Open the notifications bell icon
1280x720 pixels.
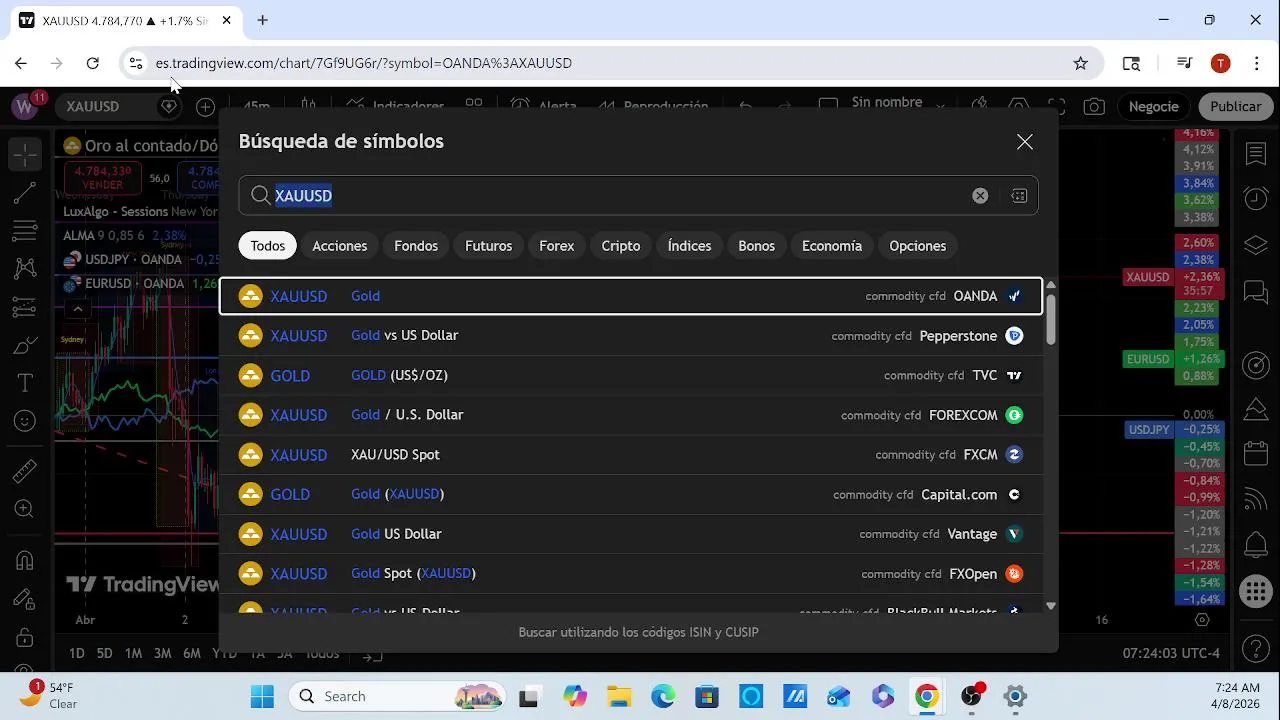click(x=1256, y=545)
